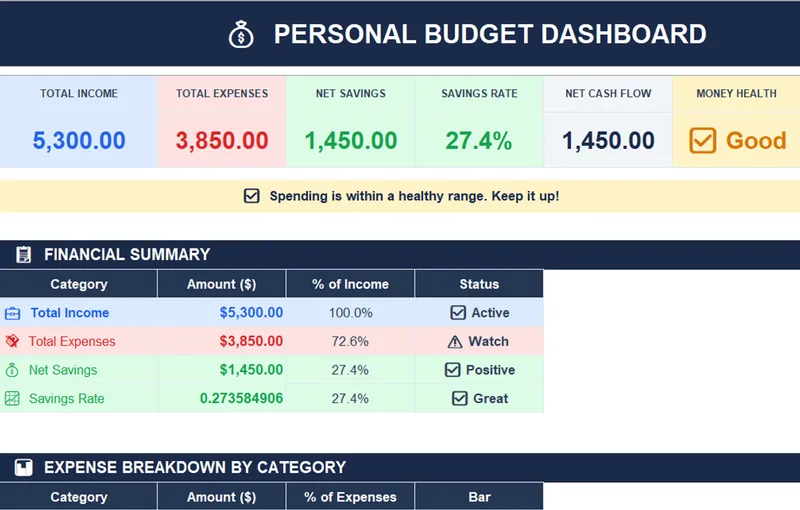The image size is (800, 510).
Task: Select the Savings Rate row label
Action: pos(66,398)
